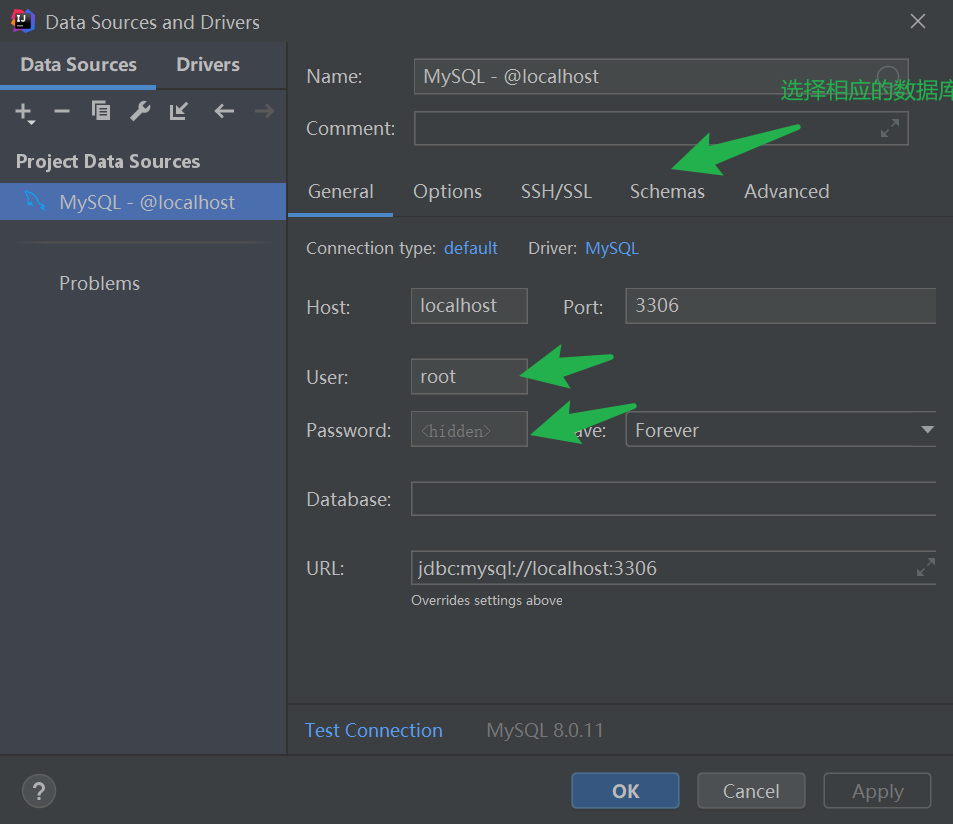Change connection type via default link

470,248
